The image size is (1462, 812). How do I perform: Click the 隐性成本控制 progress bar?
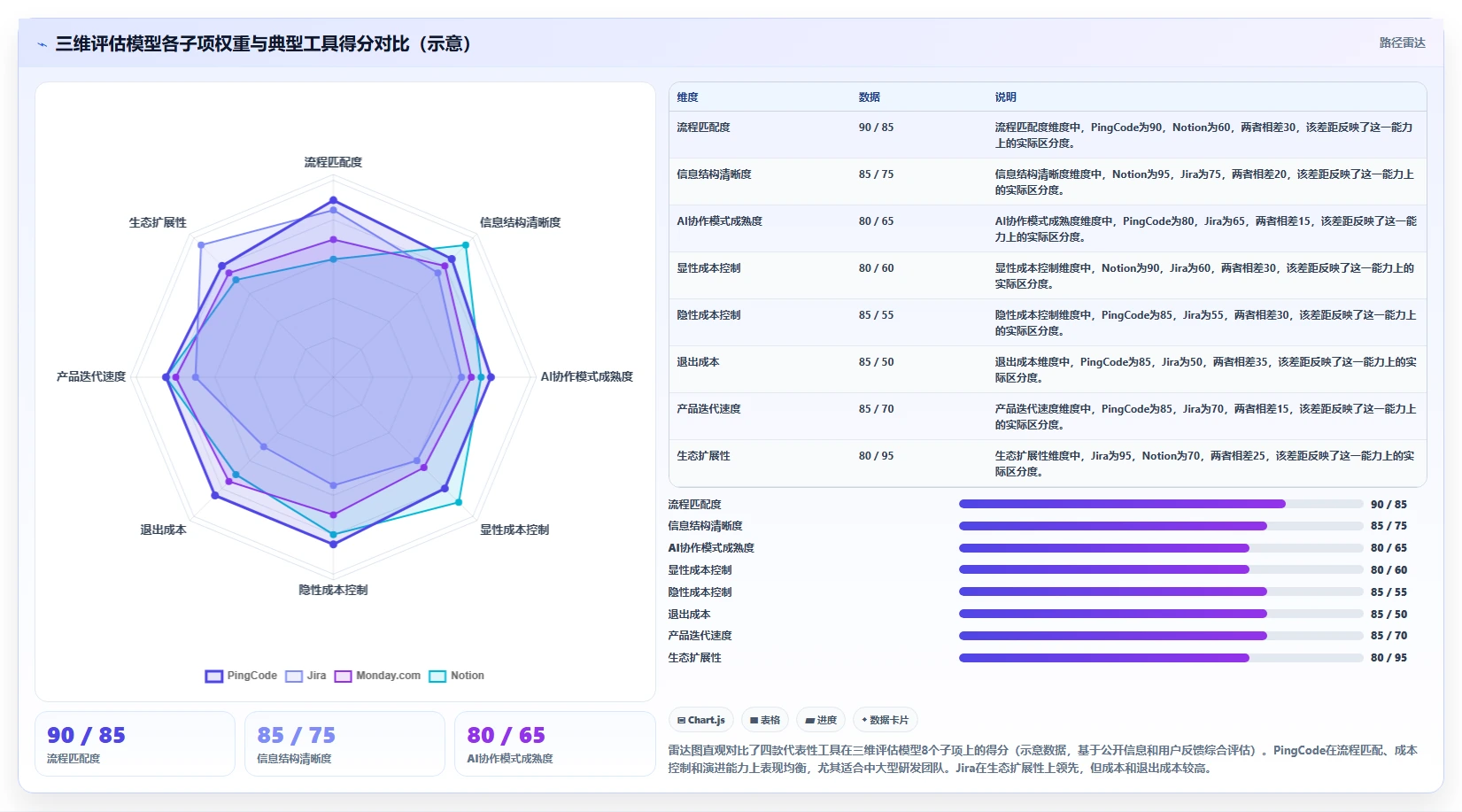[1161, 592]
